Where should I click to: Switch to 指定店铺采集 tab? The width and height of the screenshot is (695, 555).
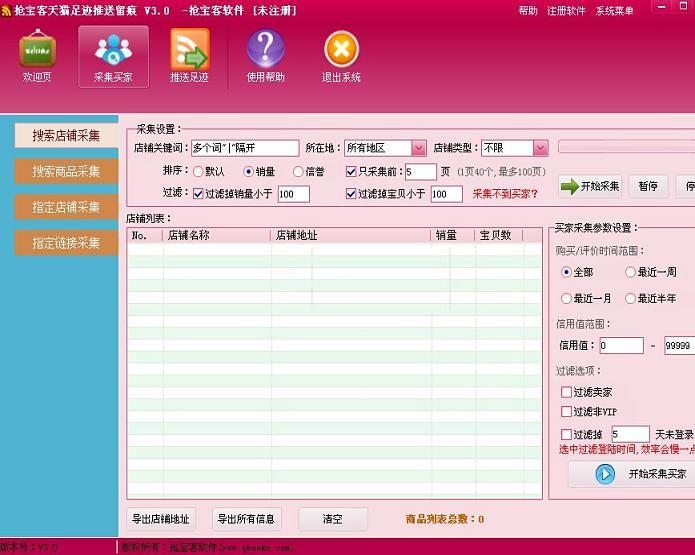click(66, 207)
